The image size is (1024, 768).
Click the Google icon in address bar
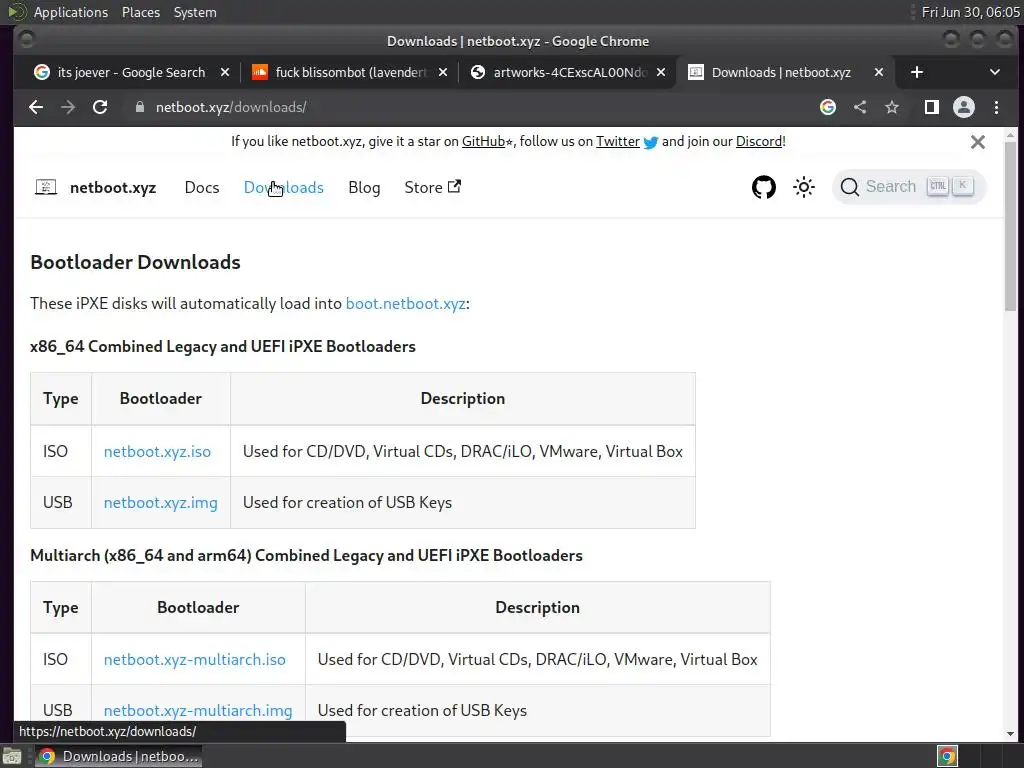tap(827, 107)
